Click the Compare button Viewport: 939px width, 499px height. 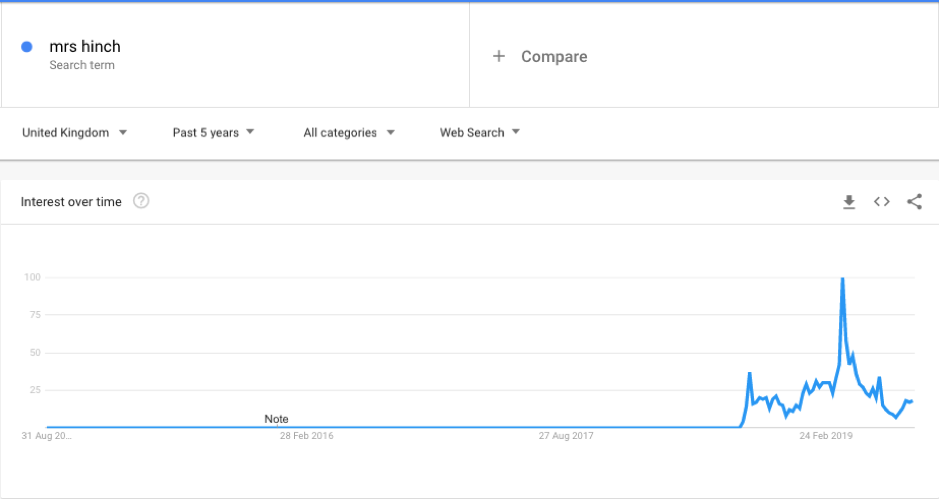[554, 57]
